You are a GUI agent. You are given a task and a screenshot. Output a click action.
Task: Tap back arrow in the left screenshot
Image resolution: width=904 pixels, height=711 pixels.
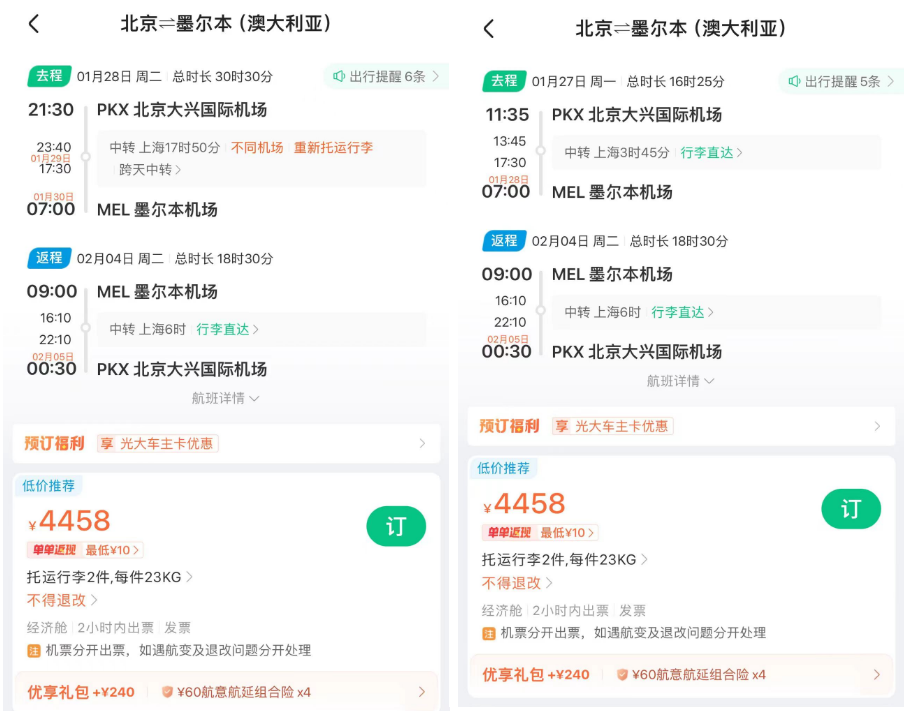(x=34, y=24)
